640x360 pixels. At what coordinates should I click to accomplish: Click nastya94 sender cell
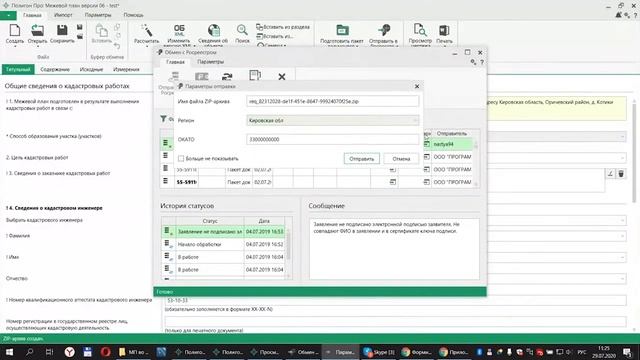[452, 144]
